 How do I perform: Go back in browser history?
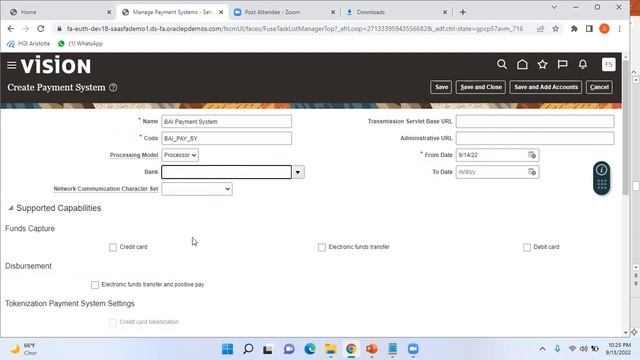11,29
